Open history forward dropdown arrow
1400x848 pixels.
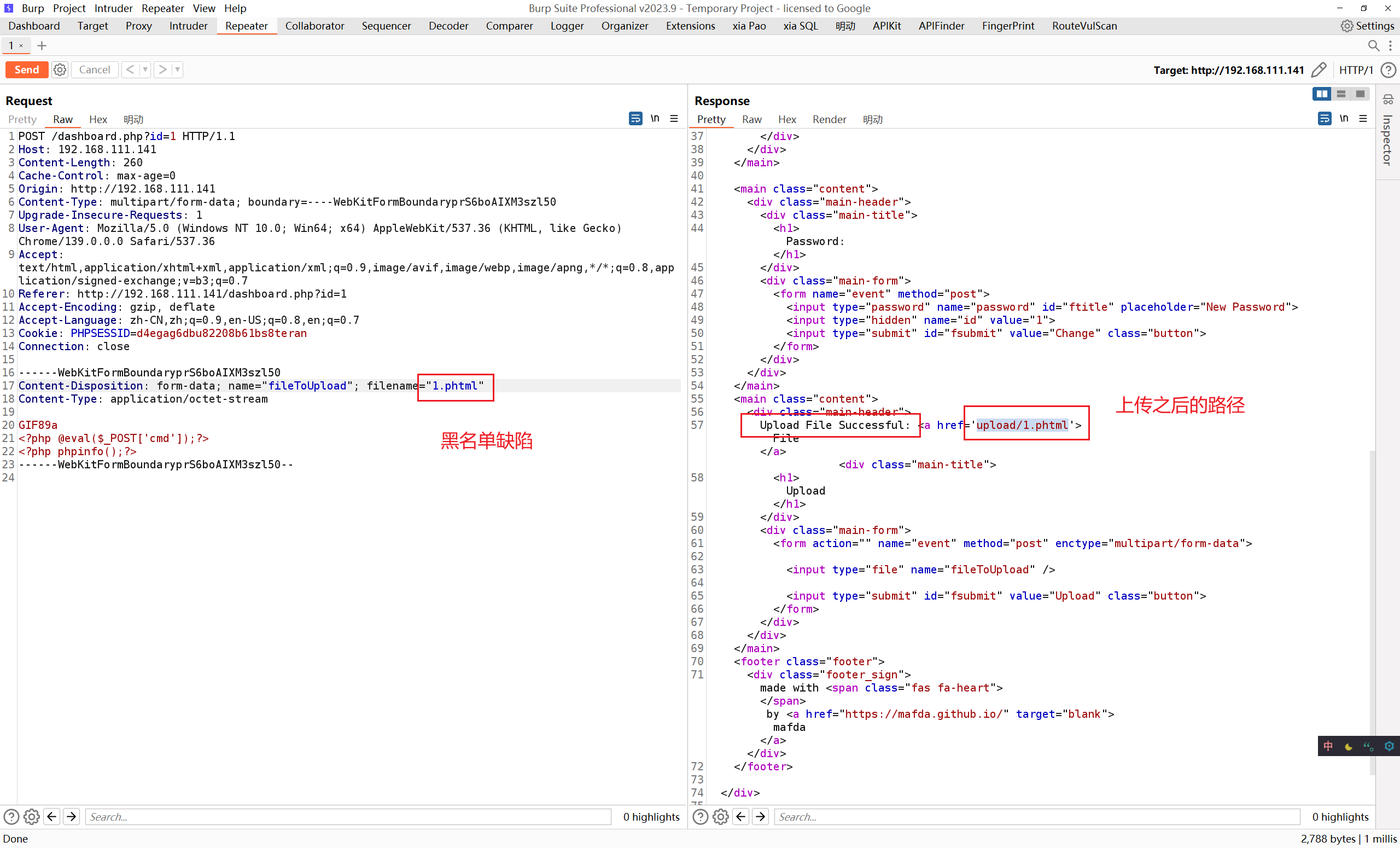177,69
